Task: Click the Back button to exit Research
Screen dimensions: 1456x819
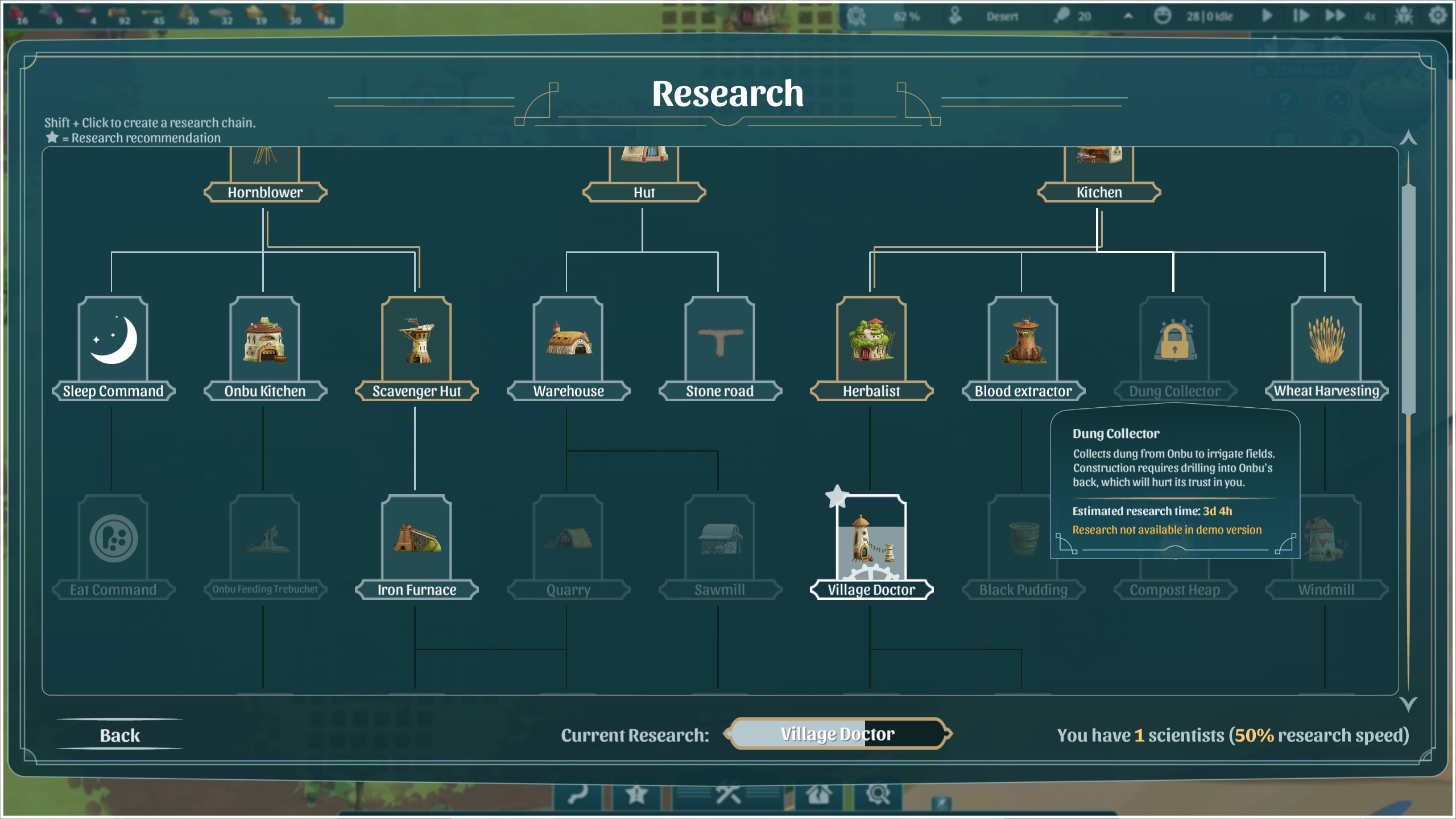Action: point(120,734)
